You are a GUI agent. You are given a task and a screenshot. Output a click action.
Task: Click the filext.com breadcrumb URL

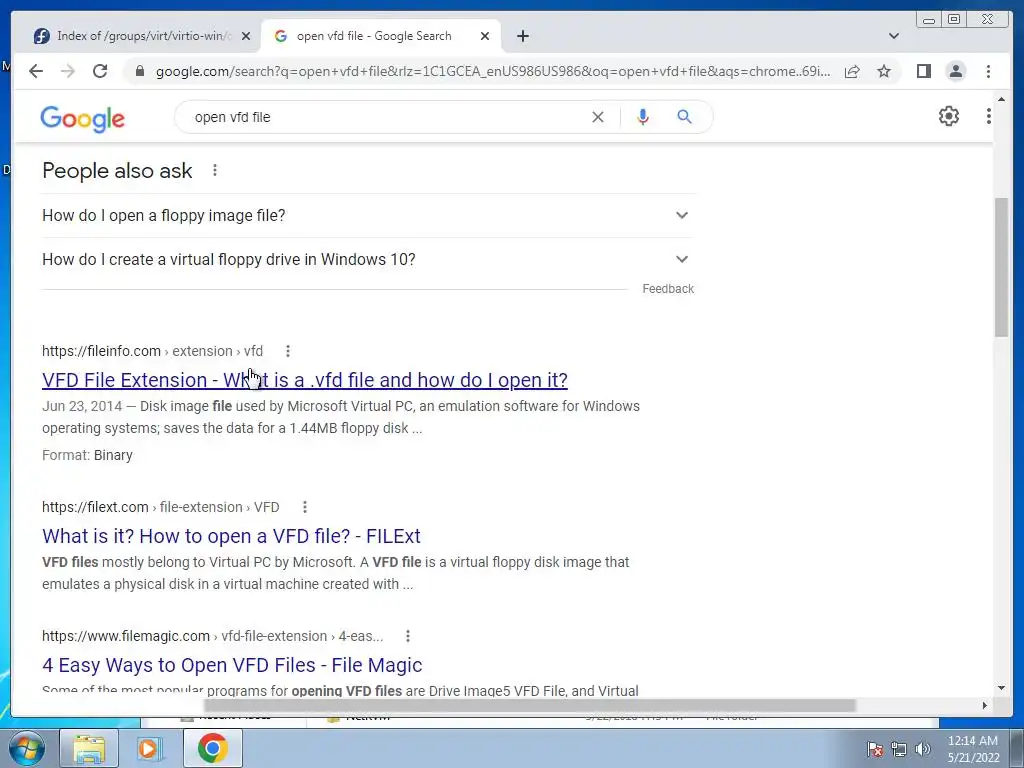click(x=161, y=507)
